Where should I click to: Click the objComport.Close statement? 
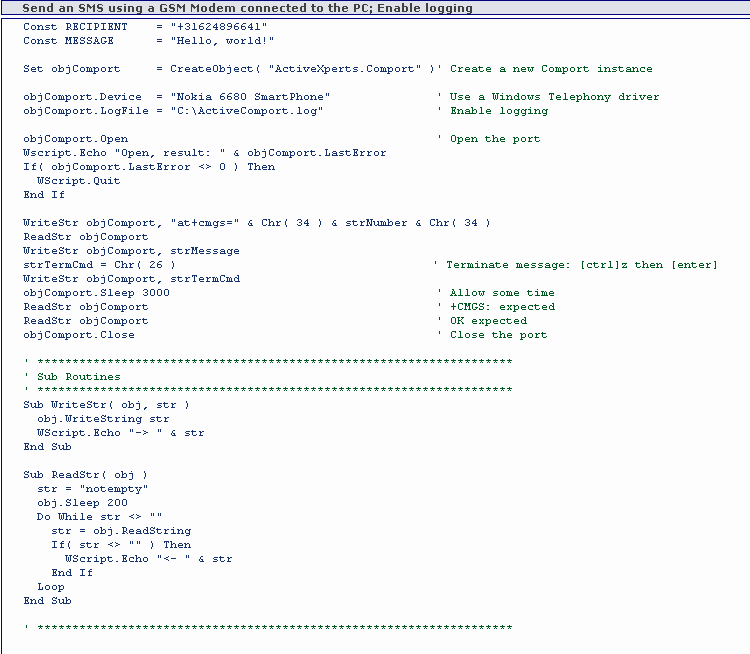click(79, 335)
